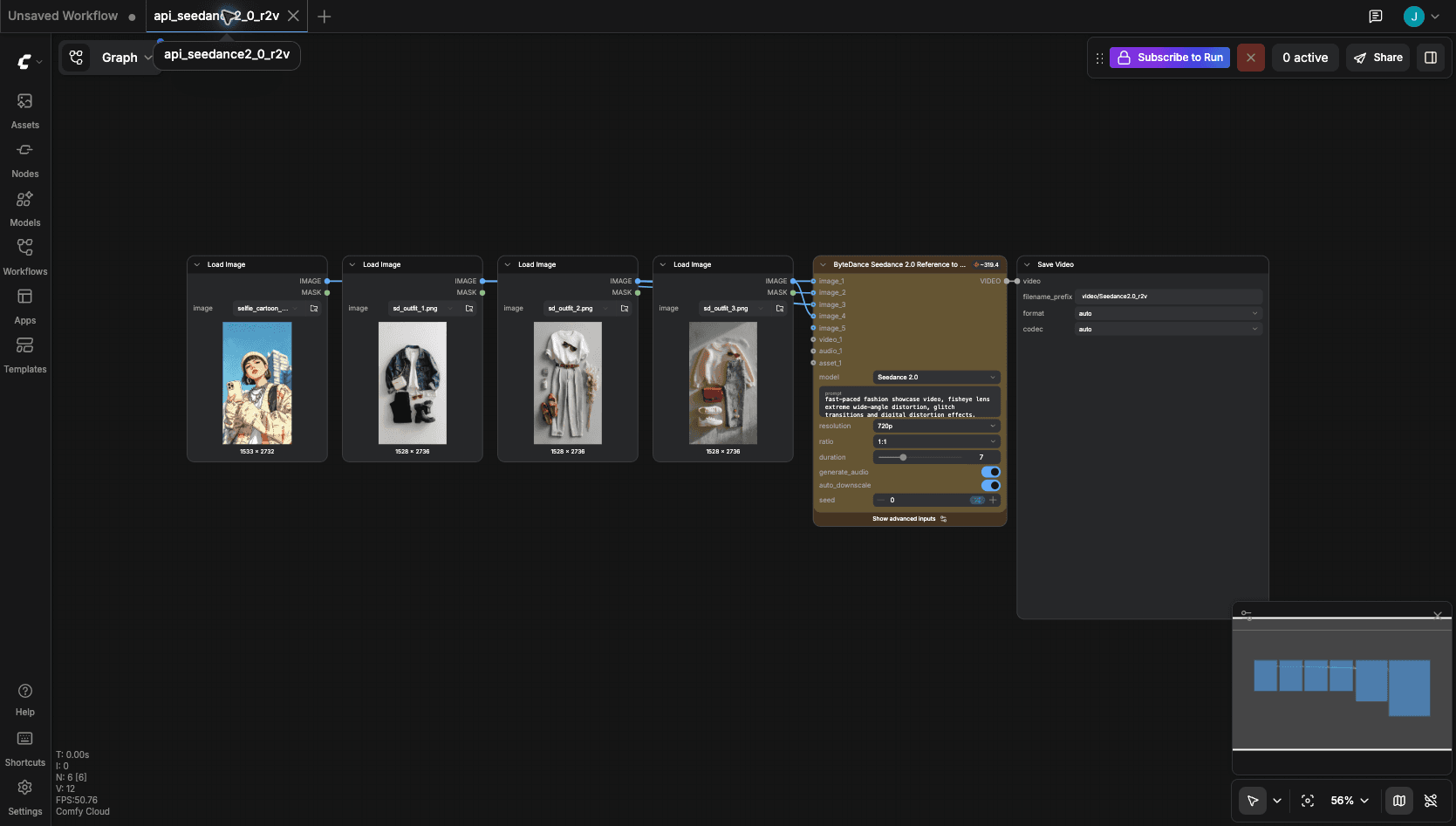Click the fit view icon
The image size is (1456, 826).
point(1308,801)
